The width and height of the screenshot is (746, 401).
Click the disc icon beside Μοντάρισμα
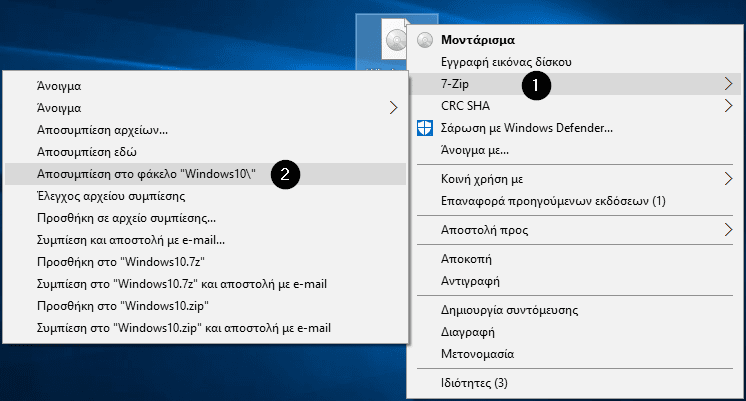click(x=425, y=40)
